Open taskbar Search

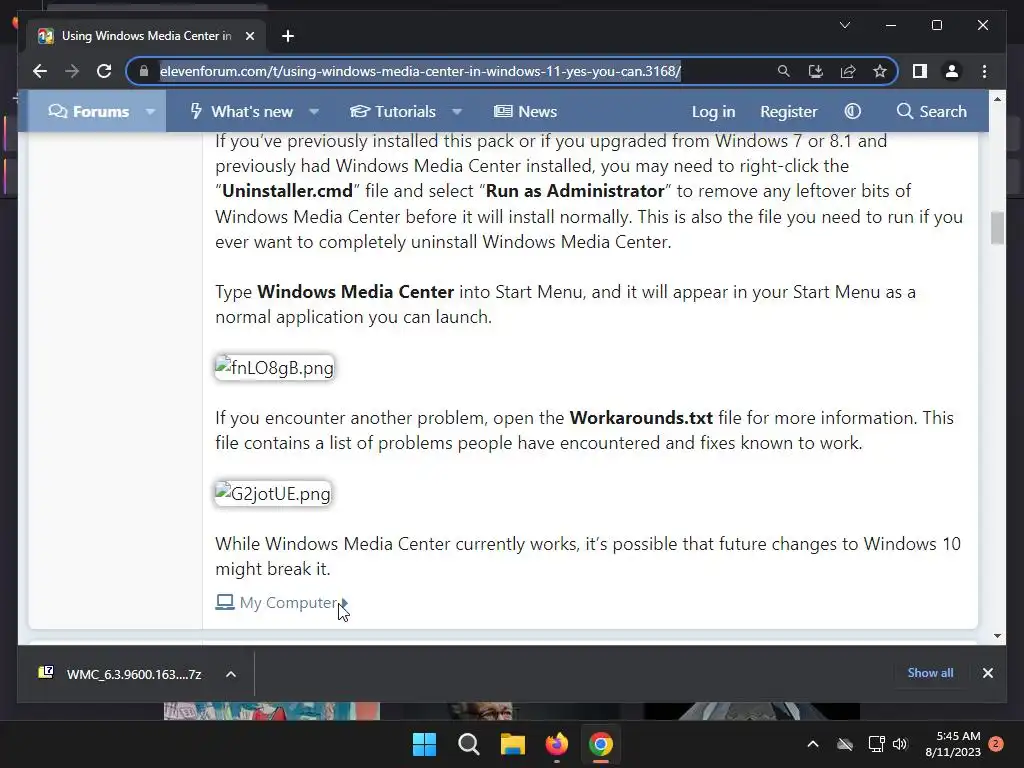[x=468, y=744]
